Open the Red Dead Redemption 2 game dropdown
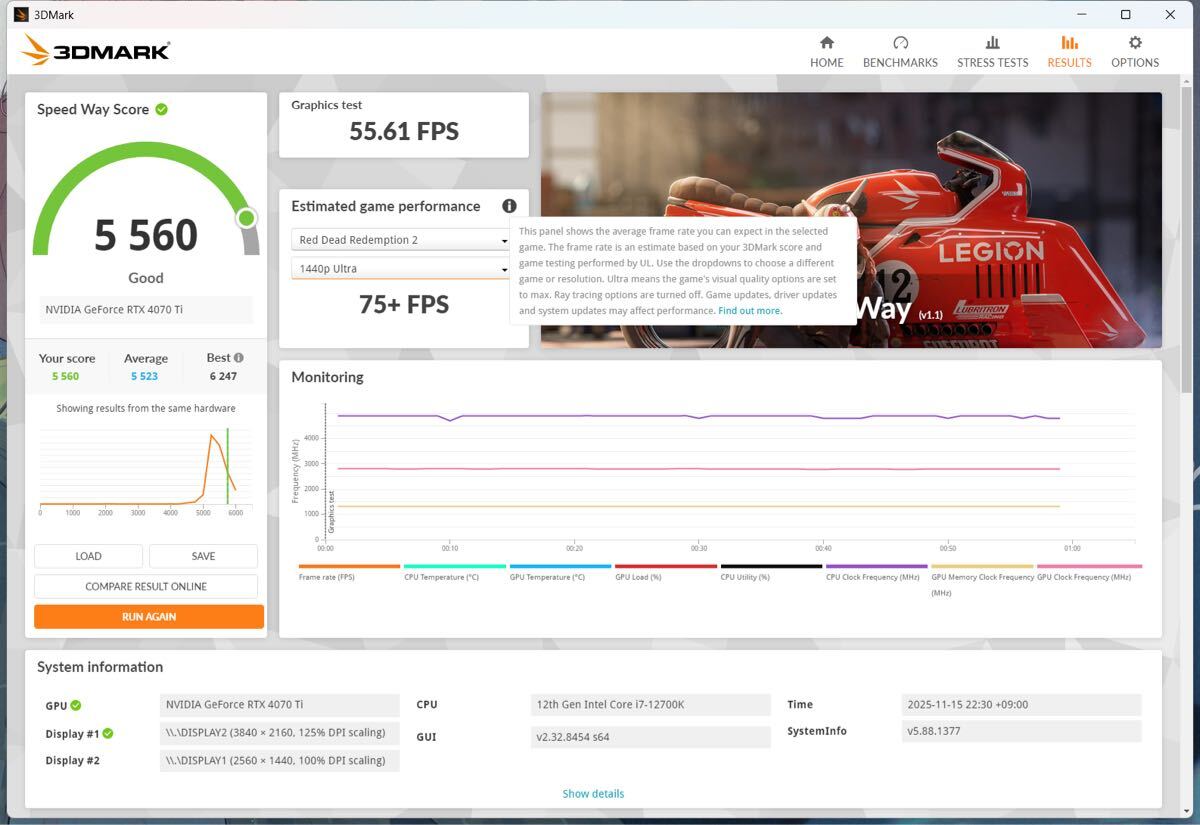The width and height of the screenshot is (1200, 825). 401,240
